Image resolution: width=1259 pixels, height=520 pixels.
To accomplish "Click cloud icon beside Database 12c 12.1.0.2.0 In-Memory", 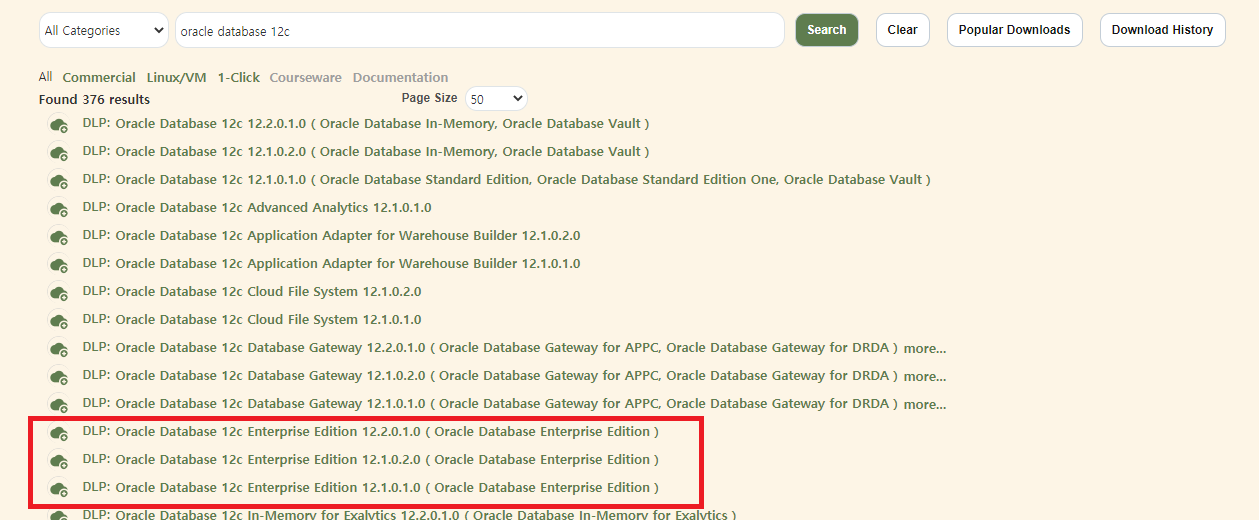I will 59,153.
